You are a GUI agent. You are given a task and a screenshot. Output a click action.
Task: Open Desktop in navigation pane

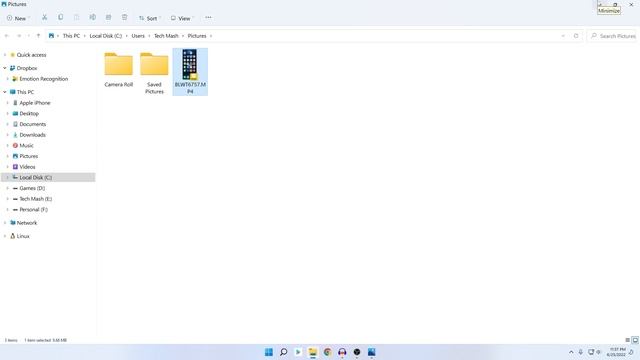click(x=29, y=113)
